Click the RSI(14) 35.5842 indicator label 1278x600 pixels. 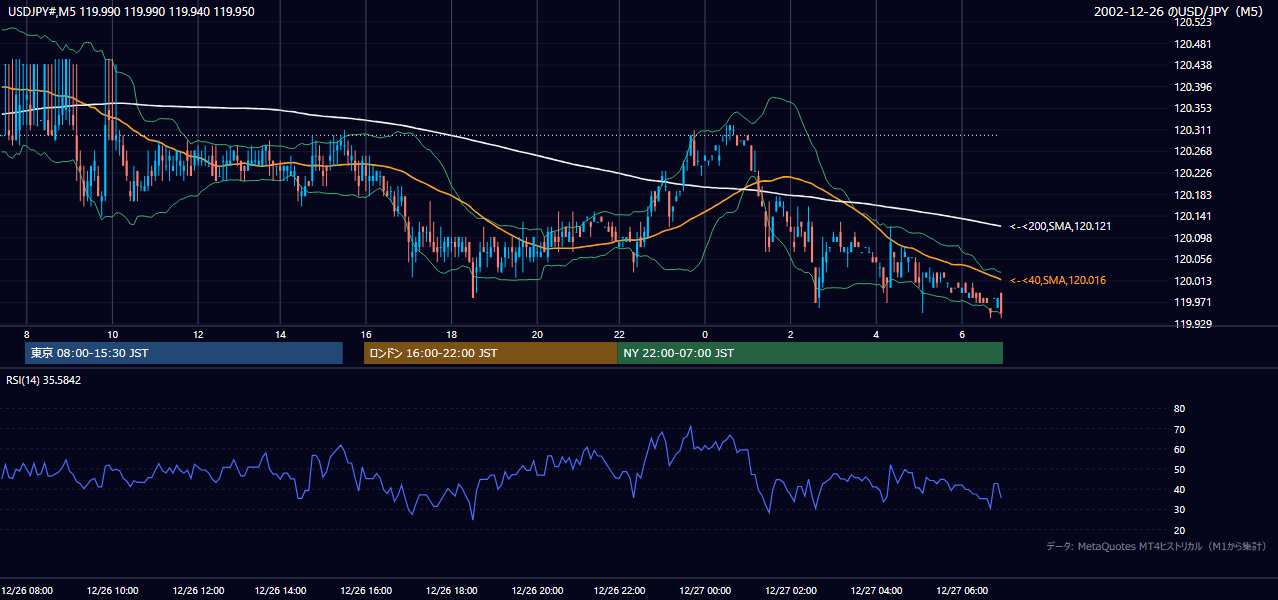tap(44, 380)
